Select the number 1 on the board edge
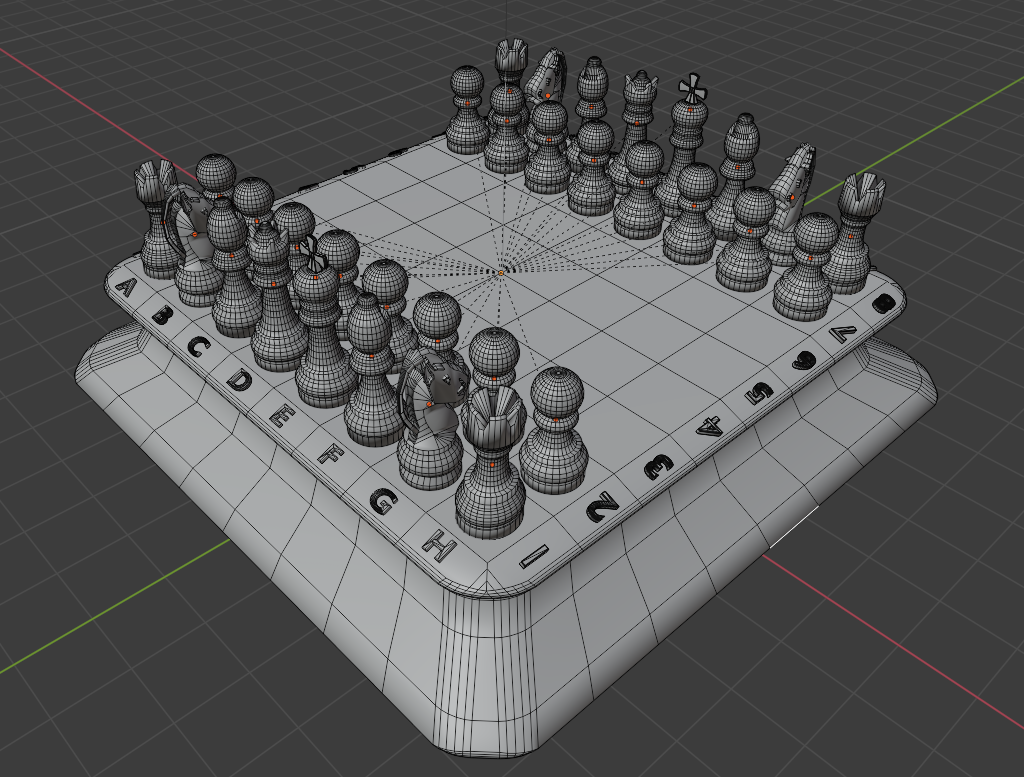 534,556
